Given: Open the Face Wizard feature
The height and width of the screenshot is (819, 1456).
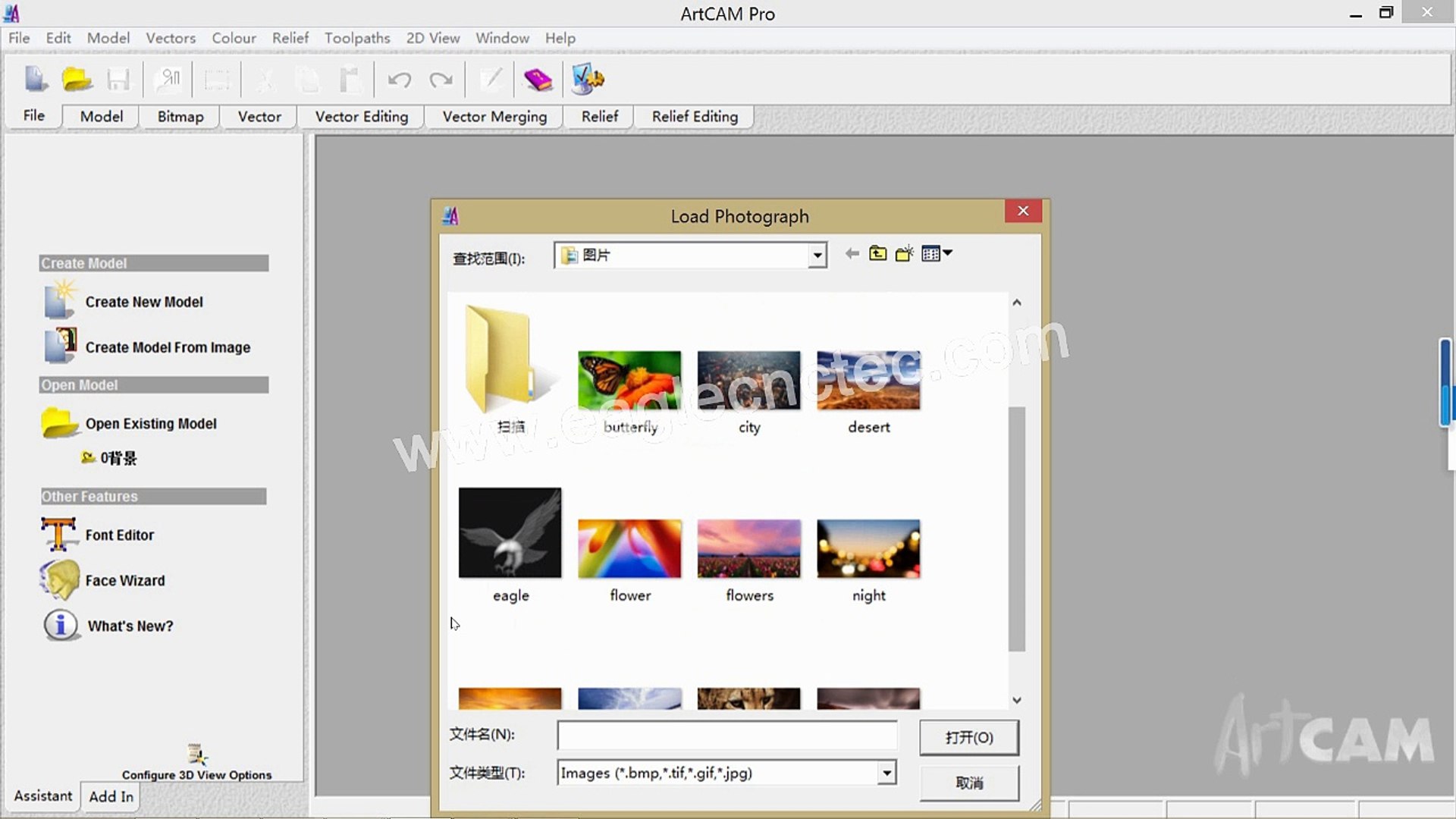Looking at the screenshot, I should tap(124, 580).
